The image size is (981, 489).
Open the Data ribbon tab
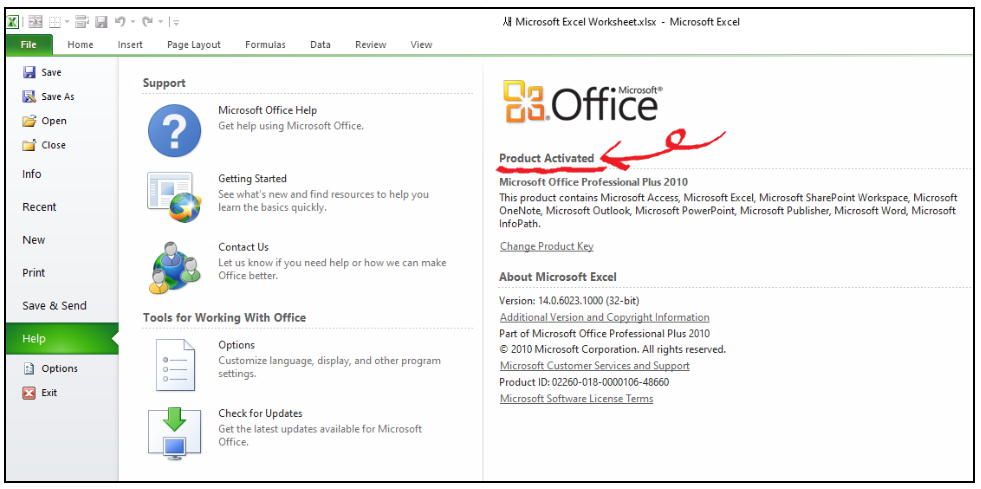click(320, 44)
